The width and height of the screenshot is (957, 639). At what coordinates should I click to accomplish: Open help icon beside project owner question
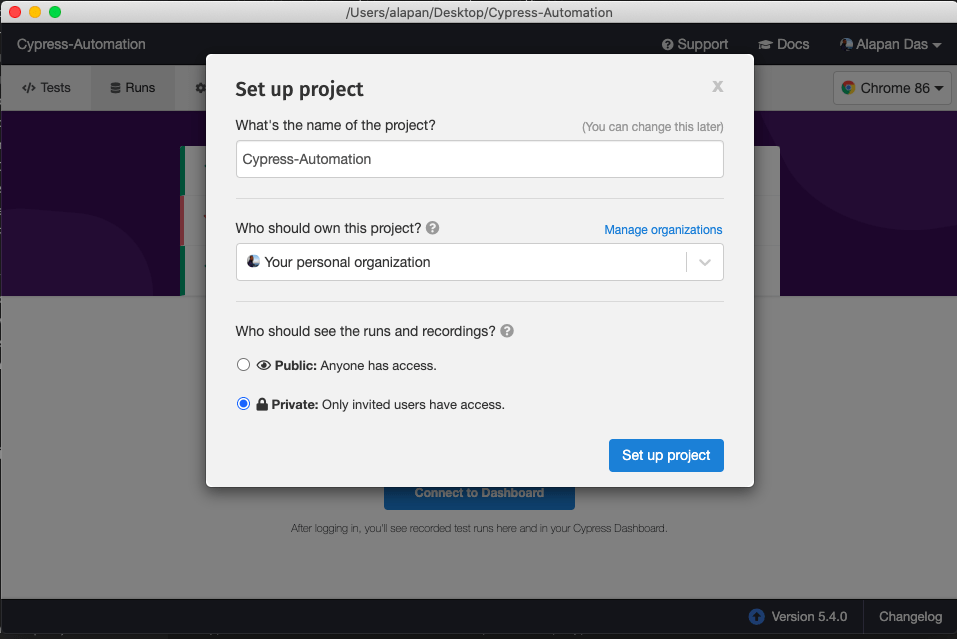click(x=433, y=228)
